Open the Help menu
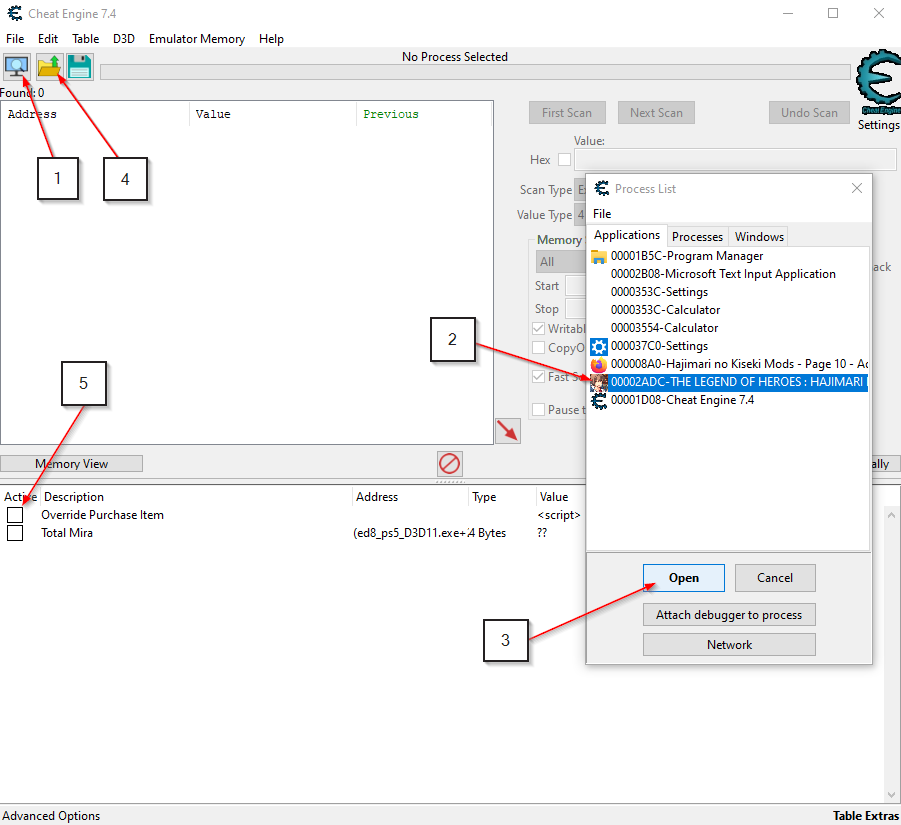Viewport: 901px width, 825px height. [x=271, y=38]
